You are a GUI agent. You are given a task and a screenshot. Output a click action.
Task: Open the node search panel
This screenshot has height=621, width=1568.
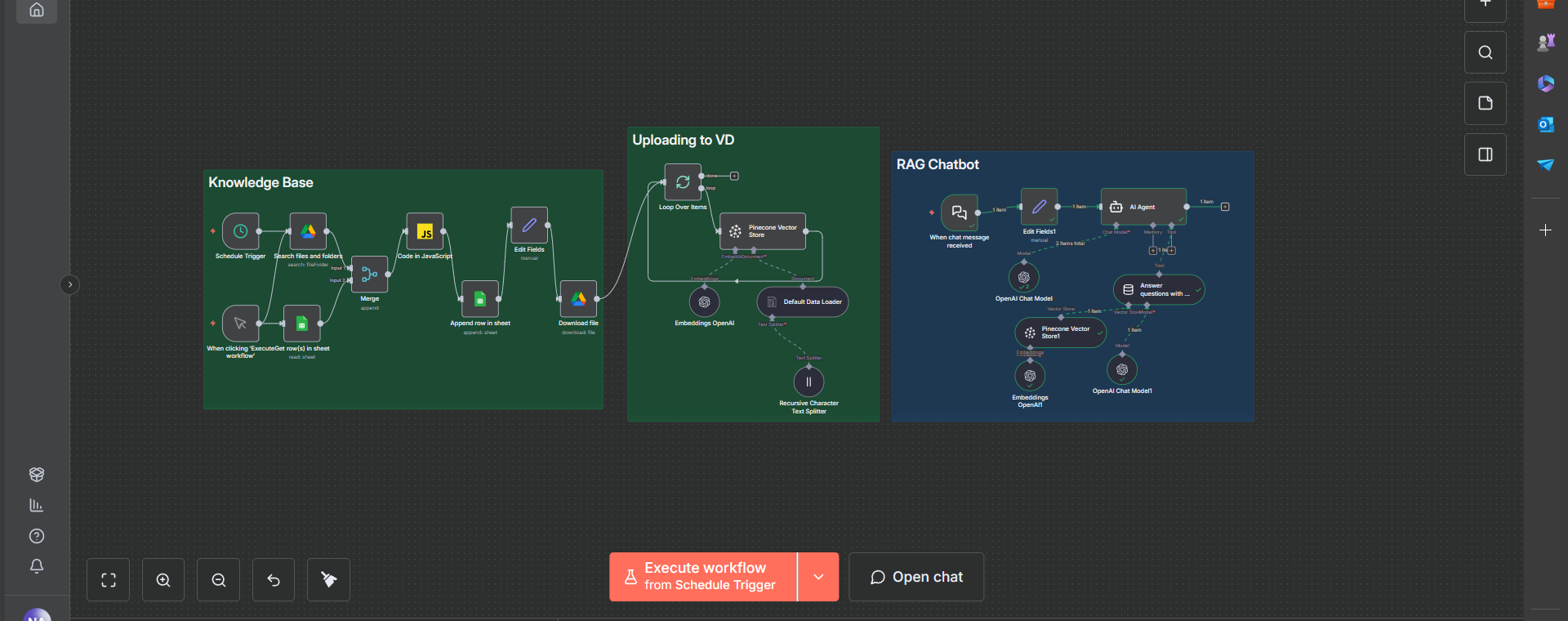point(1486,52)
